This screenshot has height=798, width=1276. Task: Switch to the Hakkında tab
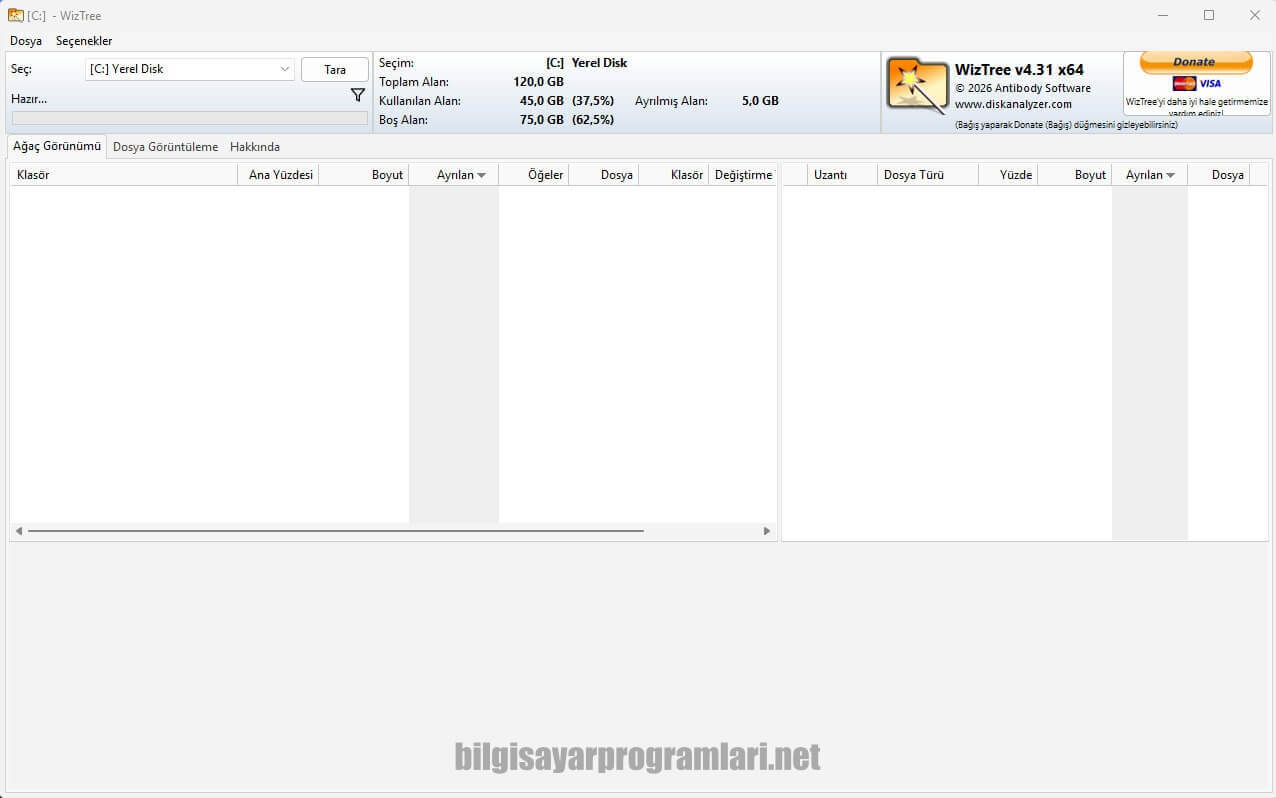[255, 147]
